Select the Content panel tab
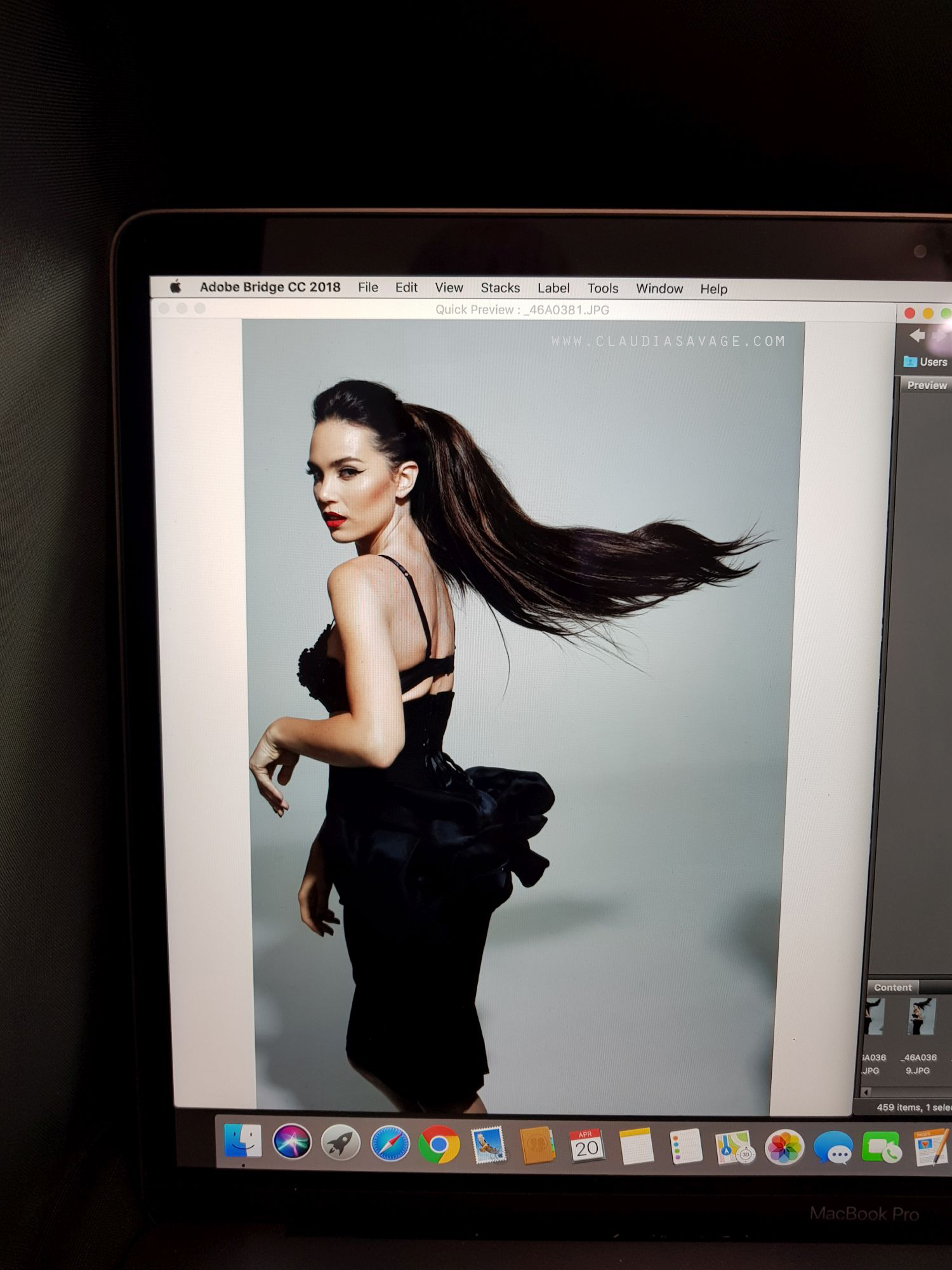The image size is (952, 1270). click(892, 987)
